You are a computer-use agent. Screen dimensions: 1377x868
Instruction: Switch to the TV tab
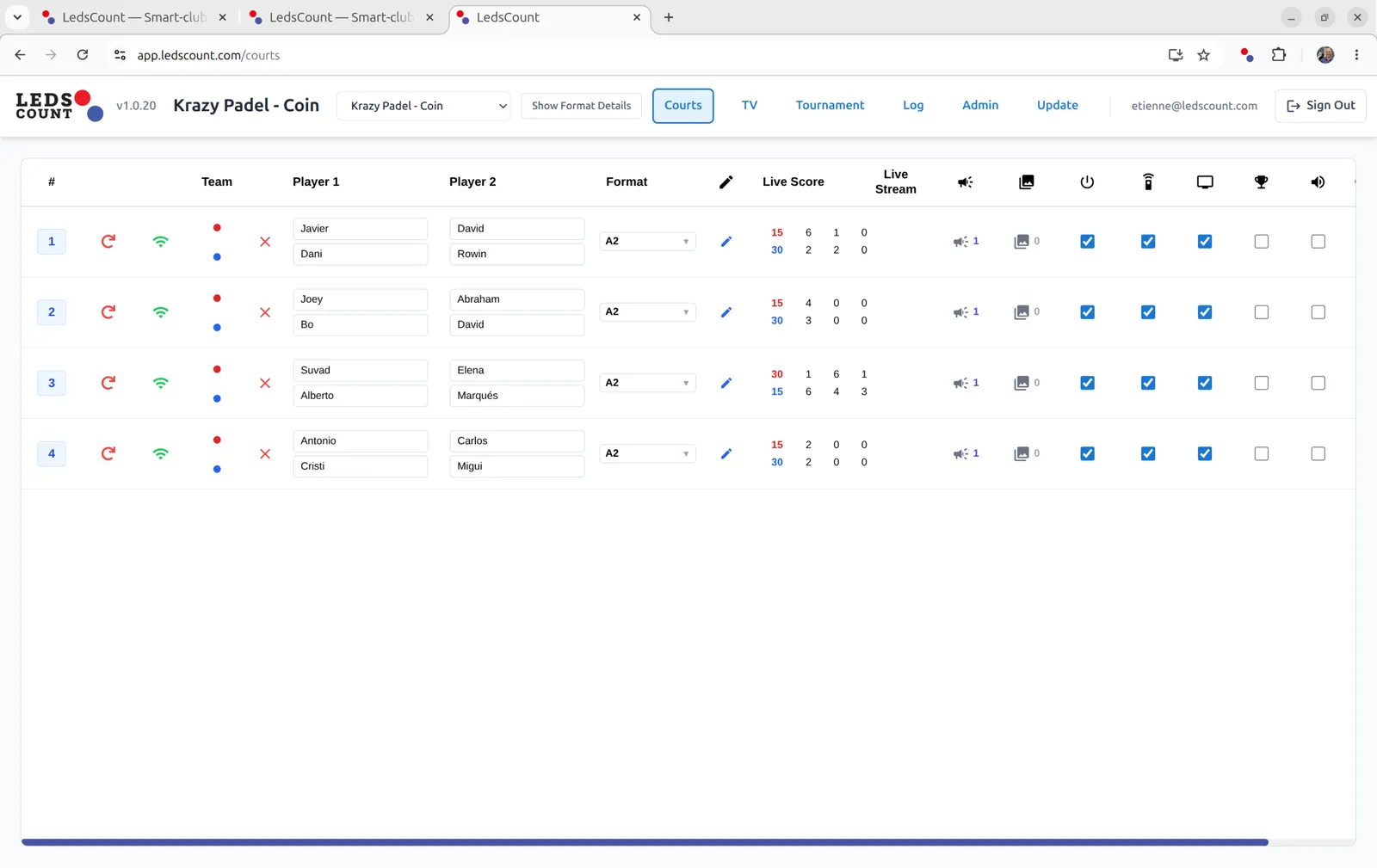click(x=750, y=105)
